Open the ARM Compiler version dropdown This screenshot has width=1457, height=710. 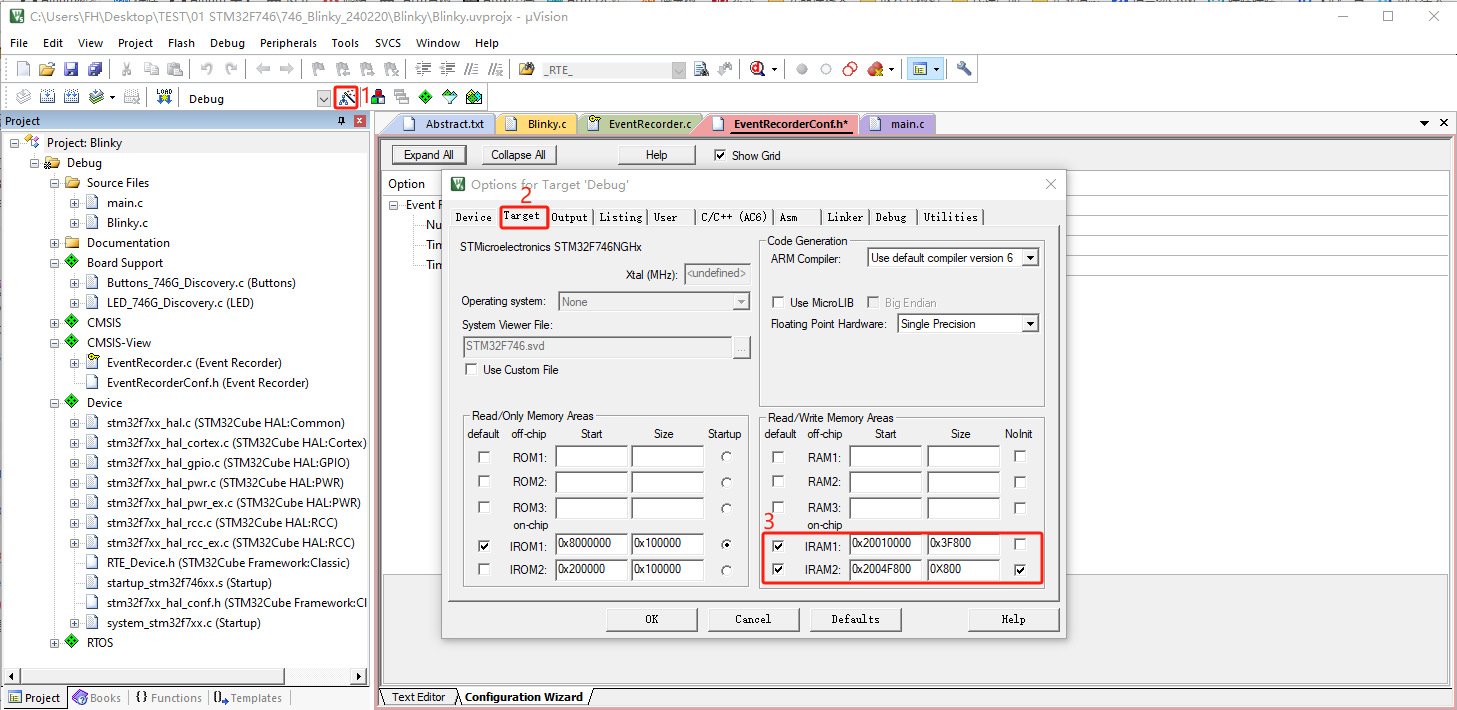pos(1030,258)
